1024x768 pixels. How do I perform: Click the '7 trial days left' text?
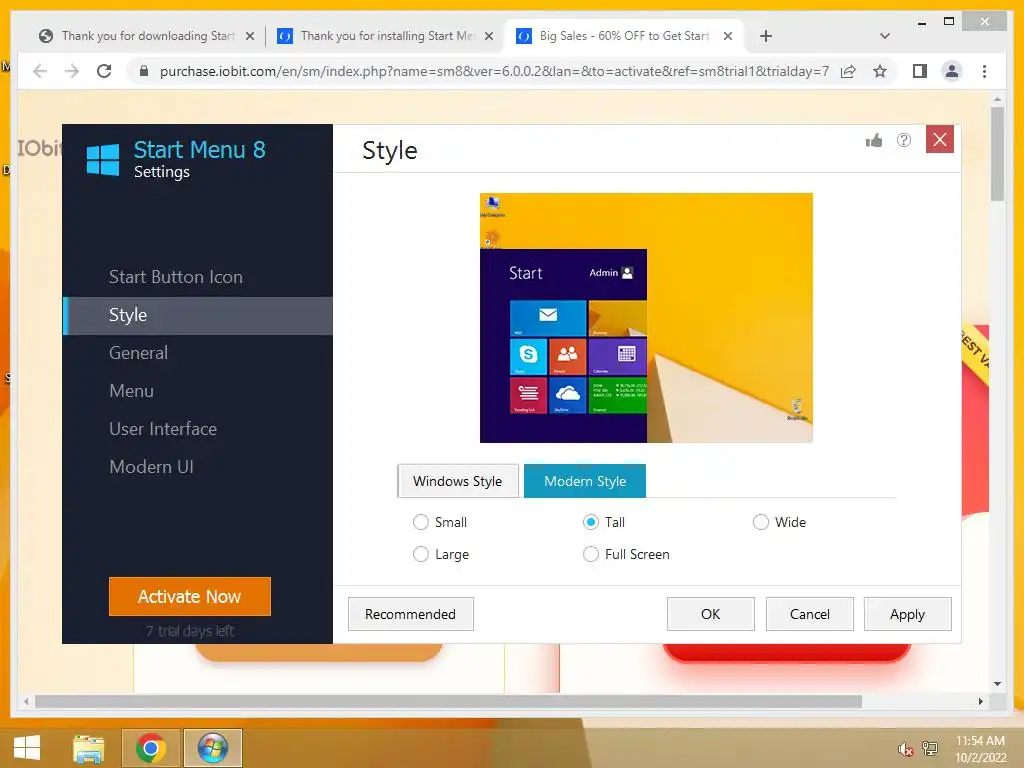pos(189,632)
